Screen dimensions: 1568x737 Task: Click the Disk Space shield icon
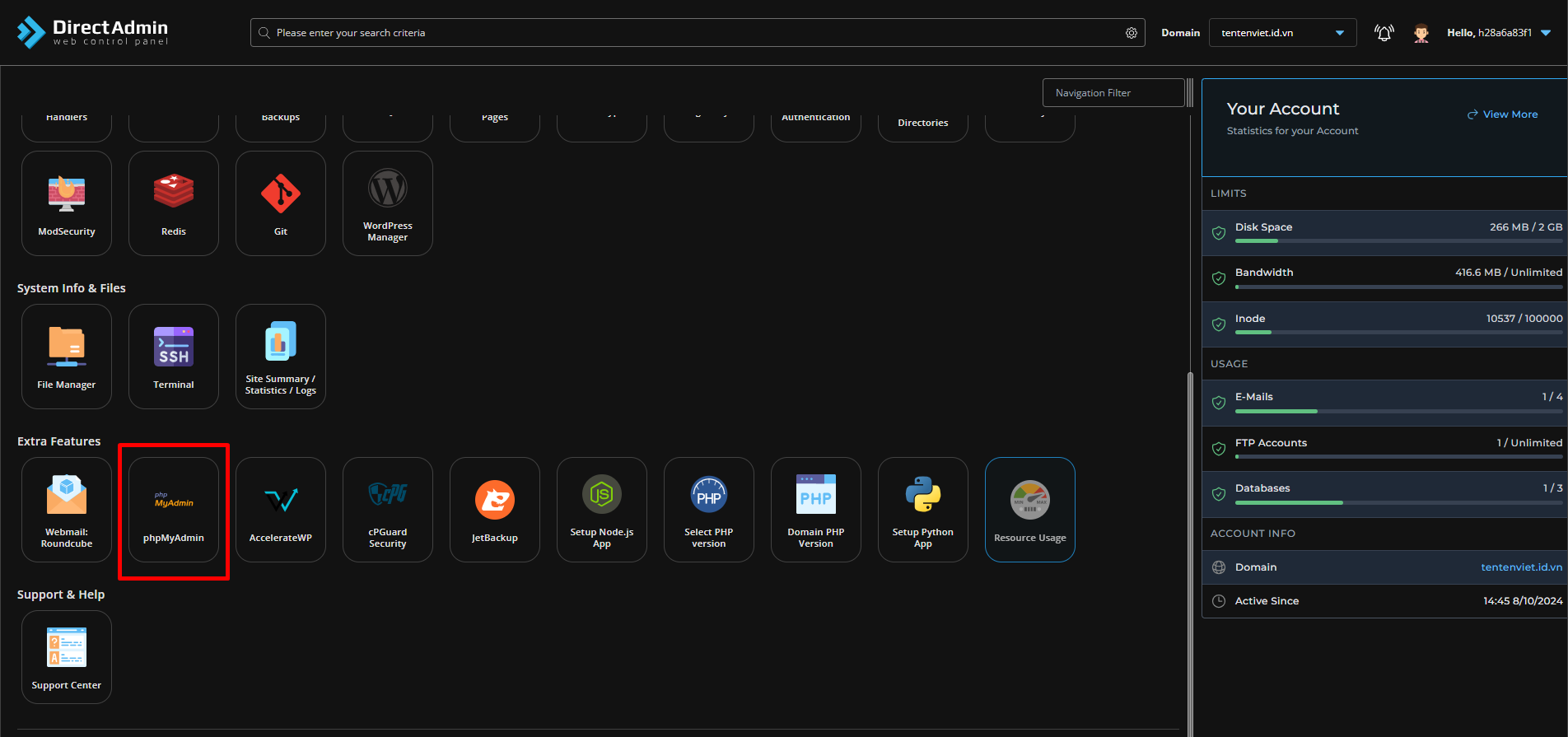tap(1219, 233)
